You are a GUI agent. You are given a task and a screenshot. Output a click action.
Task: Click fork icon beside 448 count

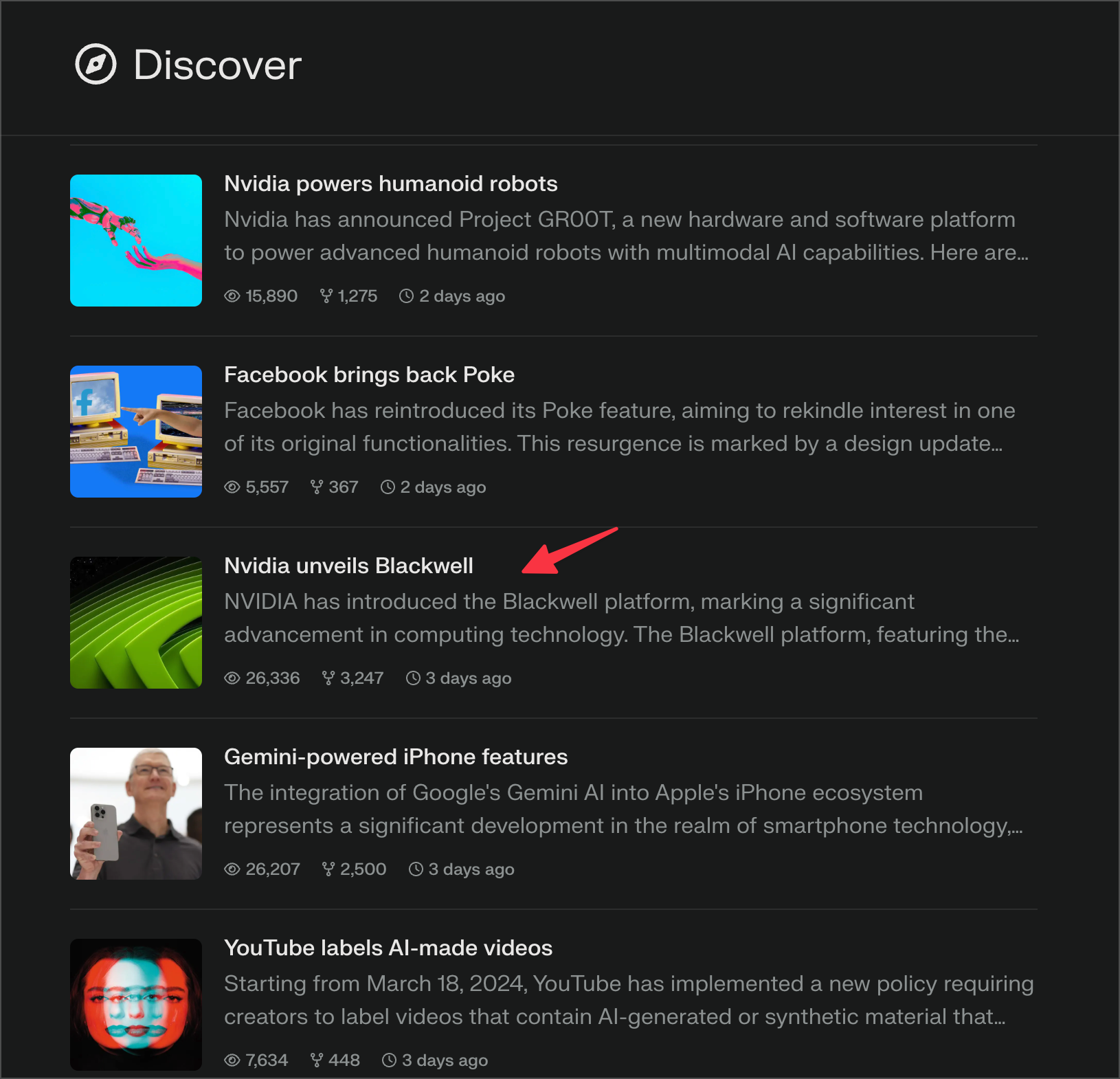317,1060
